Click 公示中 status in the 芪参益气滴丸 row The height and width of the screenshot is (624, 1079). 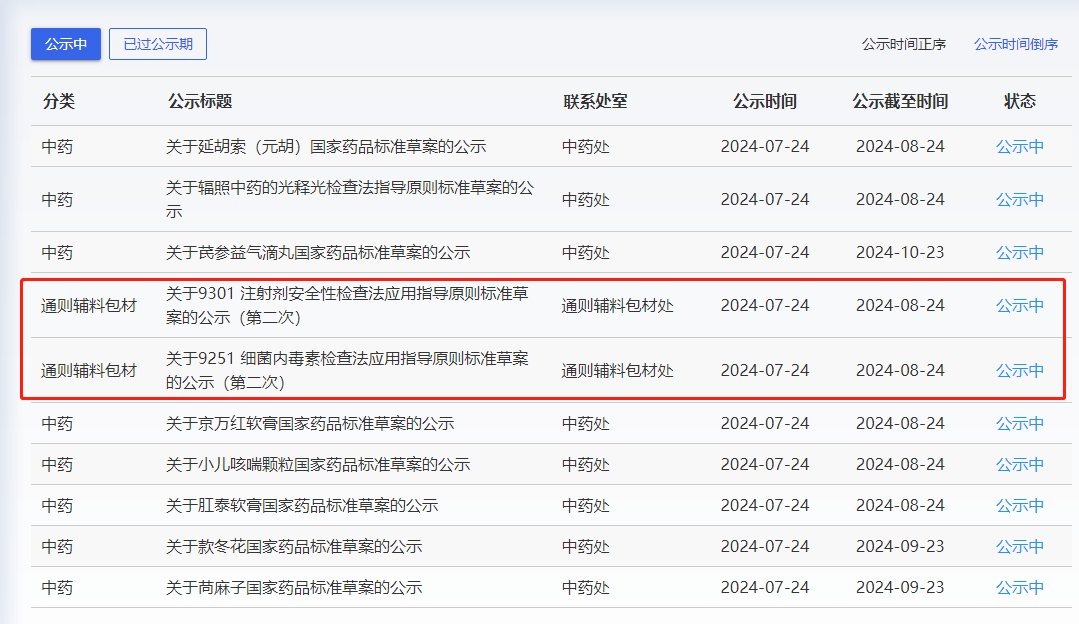[x=1019, y=252]
